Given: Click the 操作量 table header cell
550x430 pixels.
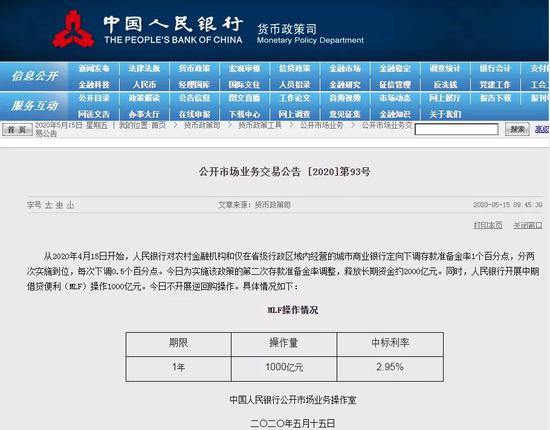Looking at the screenshot, I should (x=284, y=344).
